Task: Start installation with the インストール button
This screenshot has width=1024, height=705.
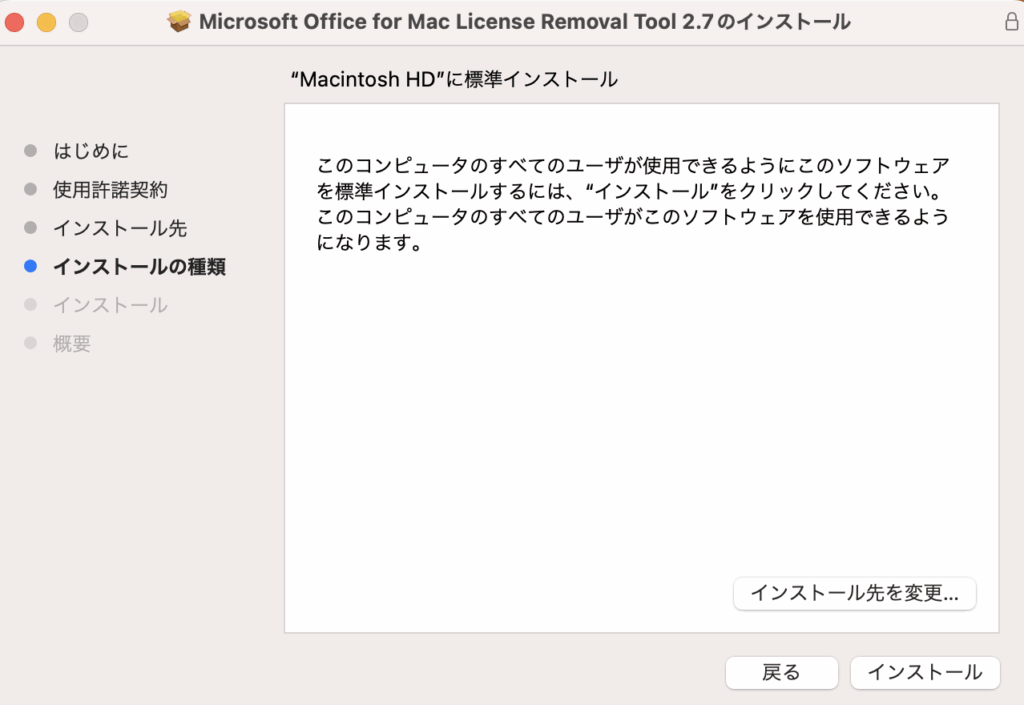Action: click(x=924, y=673)
